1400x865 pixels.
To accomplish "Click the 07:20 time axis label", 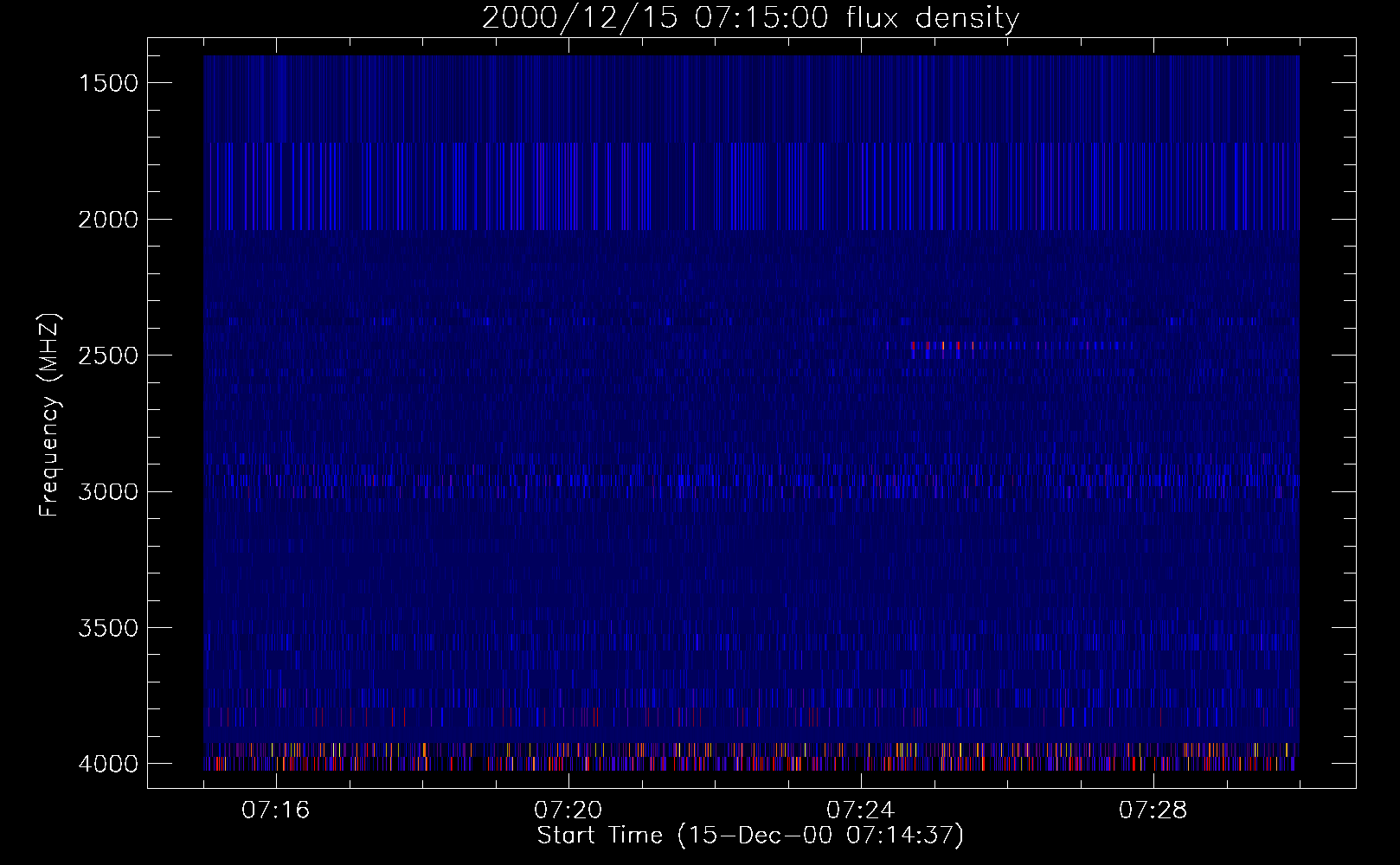I will (568, 811).
